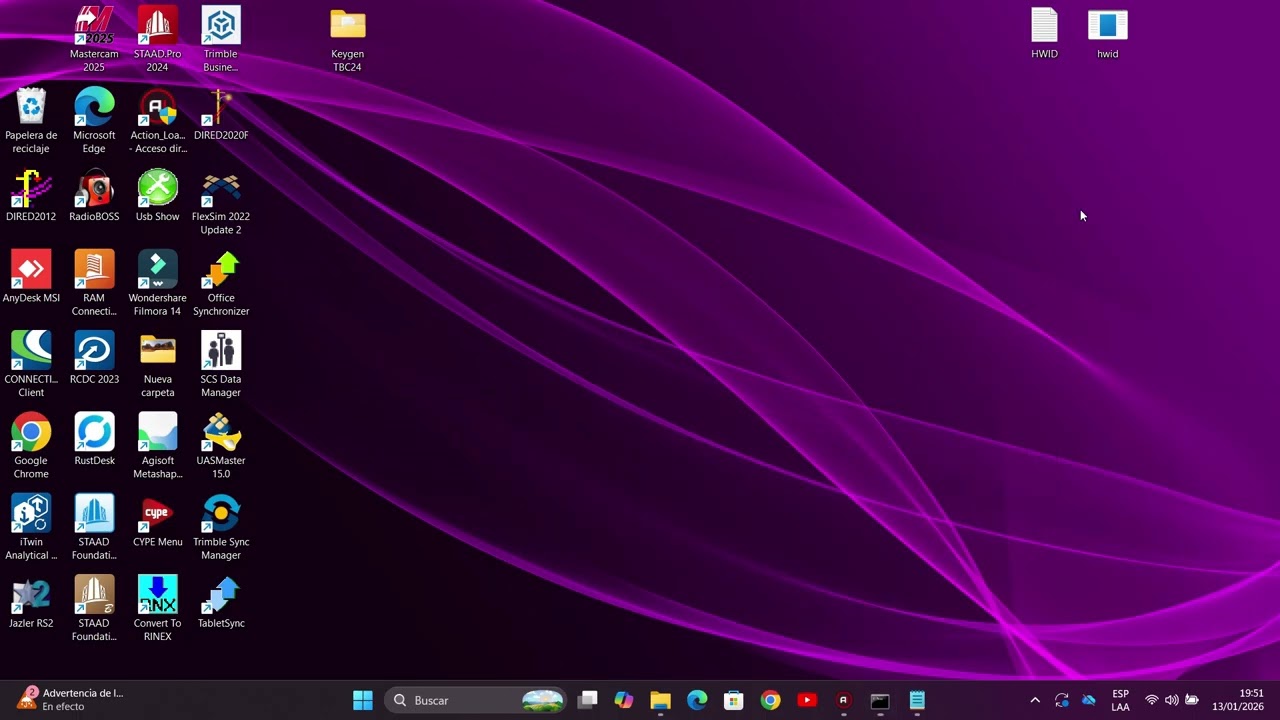Viewport: 1280px width, 720px height.
Task: Switch to the terminal window on taskbar
Action: [880, 700]
